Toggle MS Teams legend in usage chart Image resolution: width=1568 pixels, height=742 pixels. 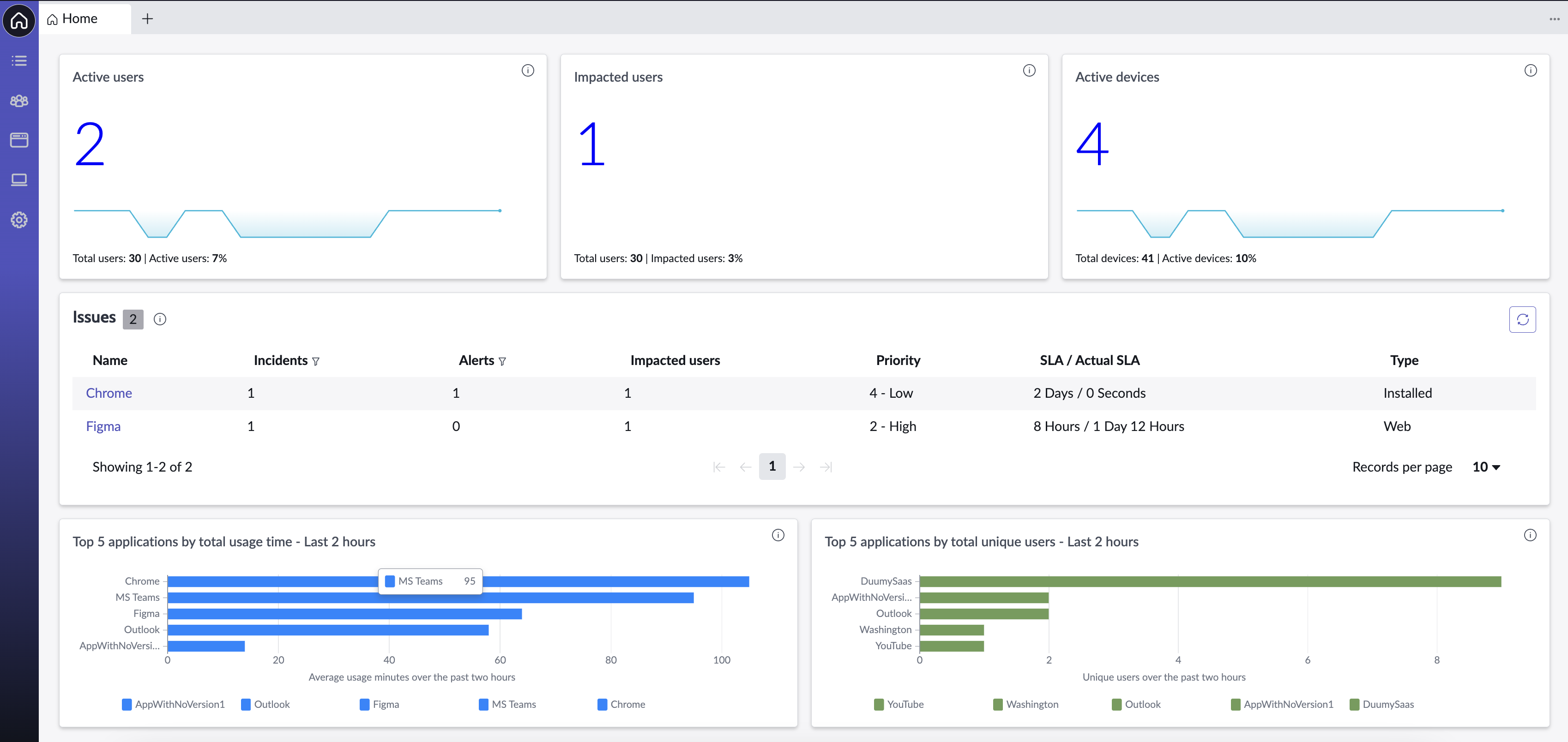pos(507,704)
